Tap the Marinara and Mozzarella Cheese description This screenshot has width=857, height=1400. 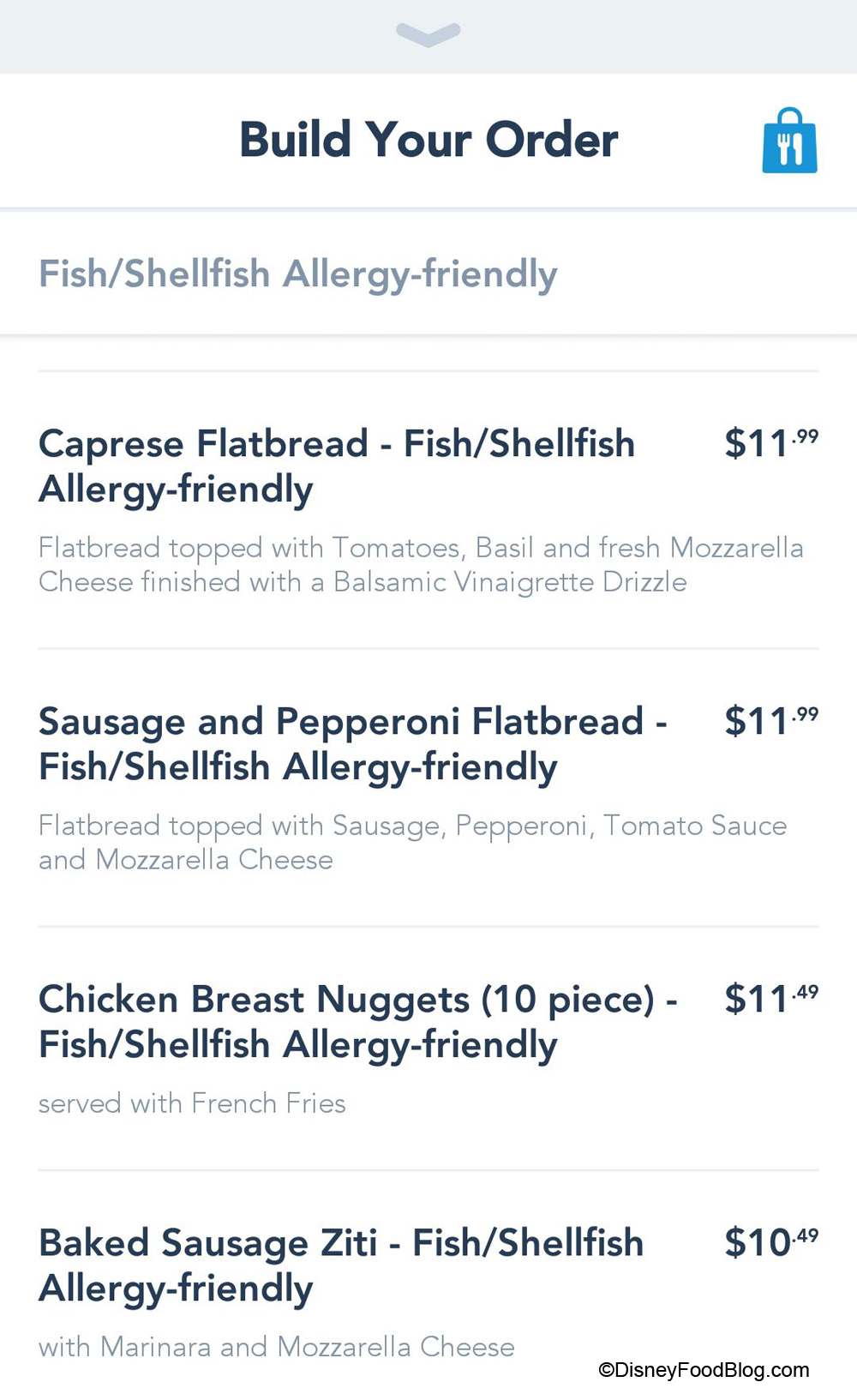point(276,1347)
